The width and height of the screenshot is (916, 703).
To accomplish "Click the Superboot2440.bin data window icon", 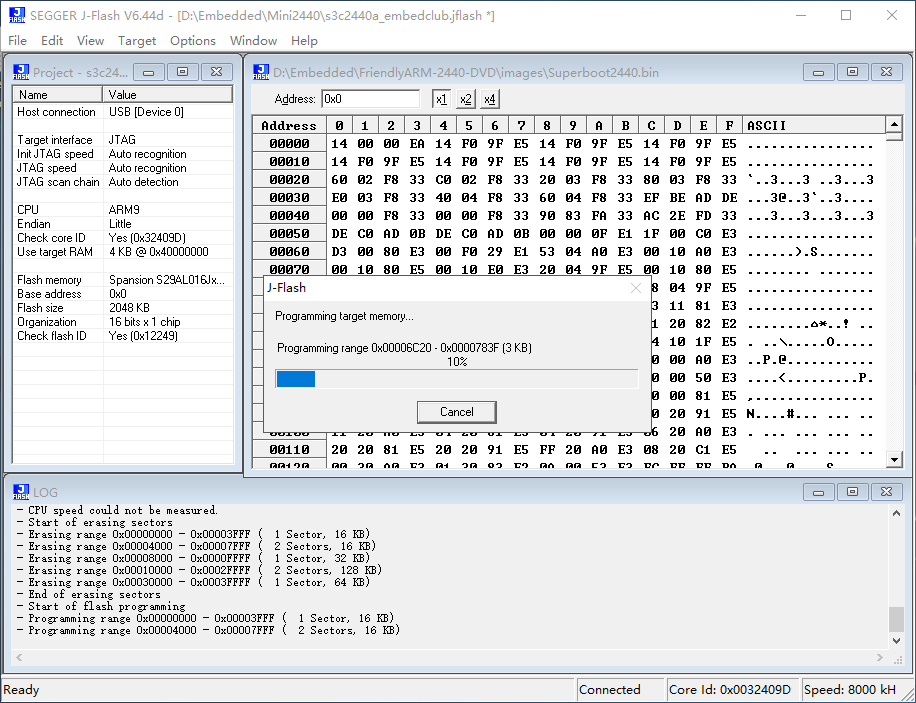I will pyautogui.click(x=261, y=72).
